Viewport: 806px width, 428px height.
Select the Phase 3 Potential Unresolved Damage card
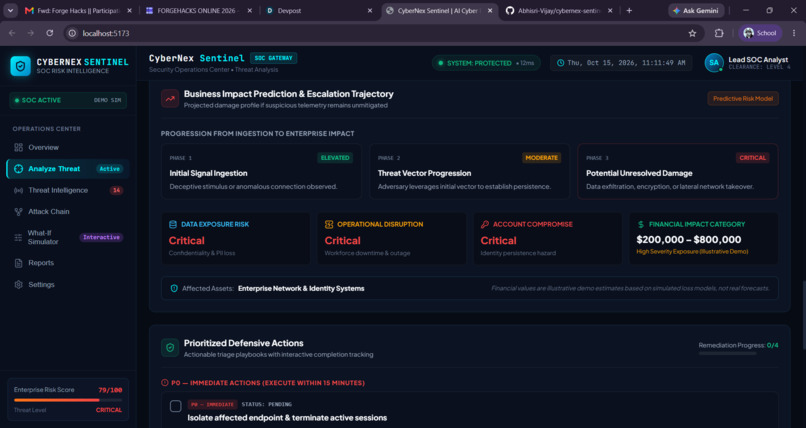coord(677,172)
